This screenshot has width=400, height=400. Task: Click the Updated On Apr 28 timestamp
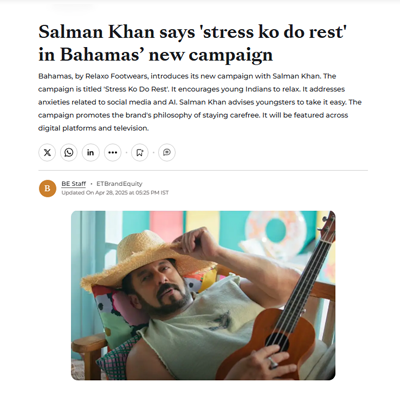[x=115, y=193]
